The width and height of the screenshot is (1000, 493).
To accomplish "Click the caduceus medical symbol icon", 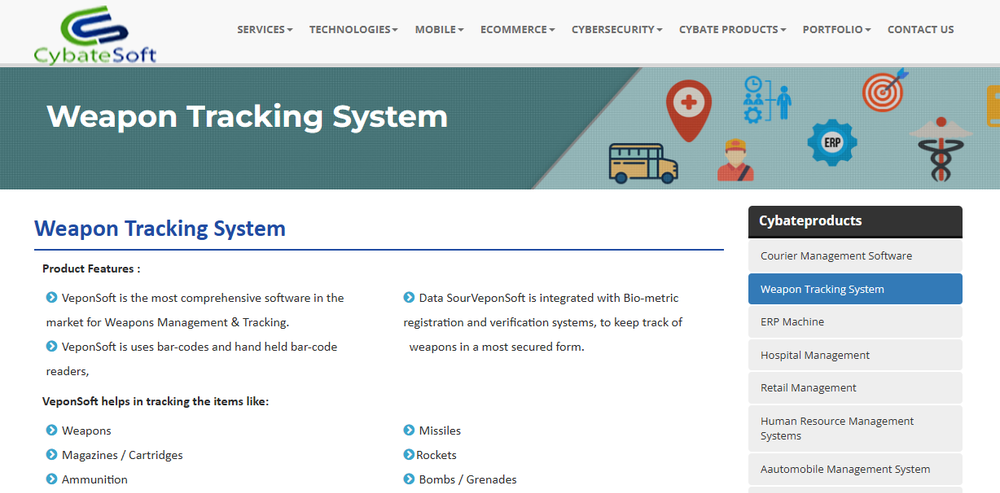I will 940,149.
